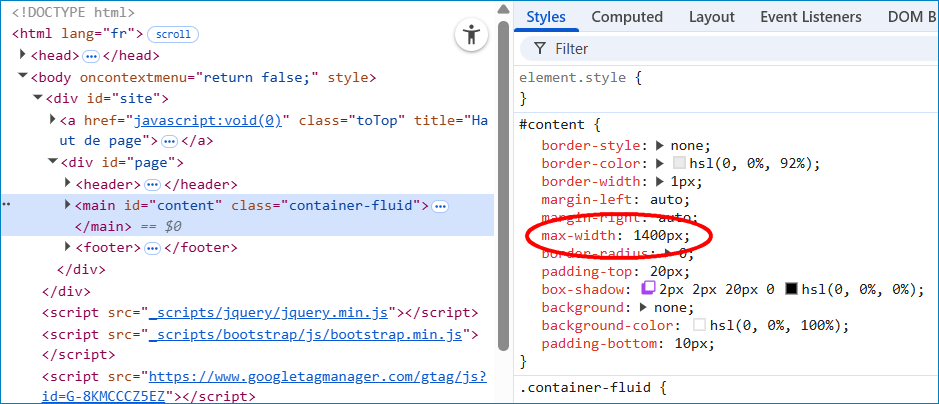Open the box-shadow editor purple icon
Viewport: 939px width, 404px height.
tap(649, 289)
